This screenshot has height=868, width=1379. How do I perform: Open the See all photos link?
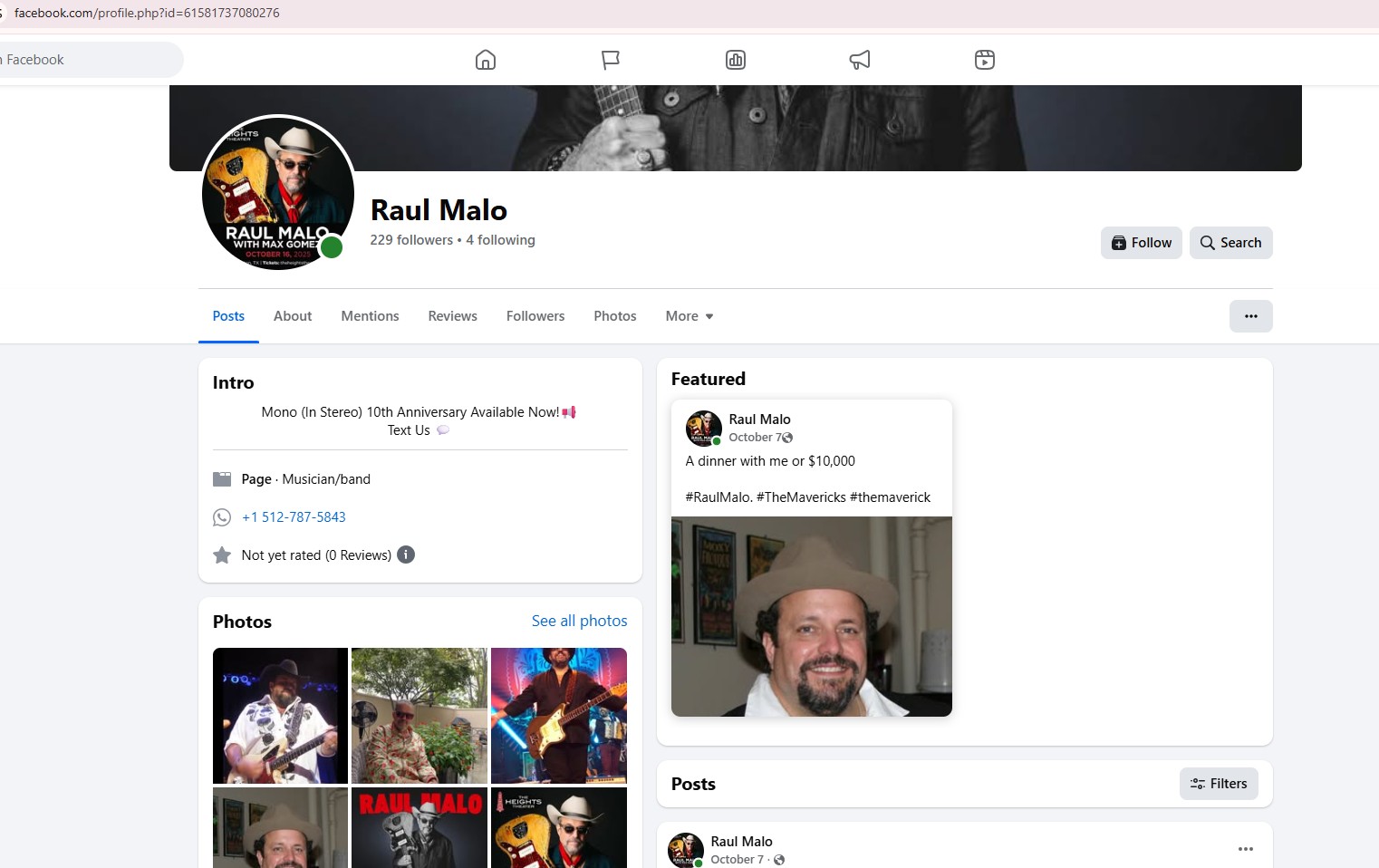(579, 621)
